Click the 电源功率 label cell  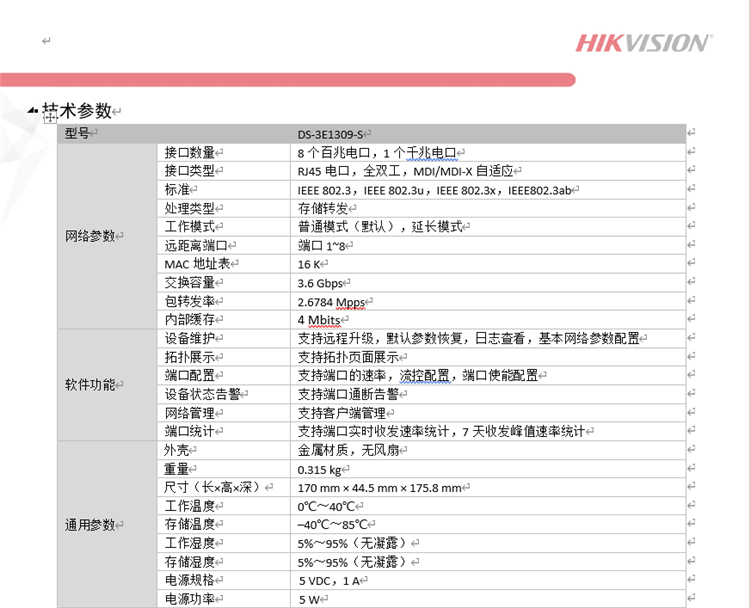pyautogui.click(x=223, y=599)
